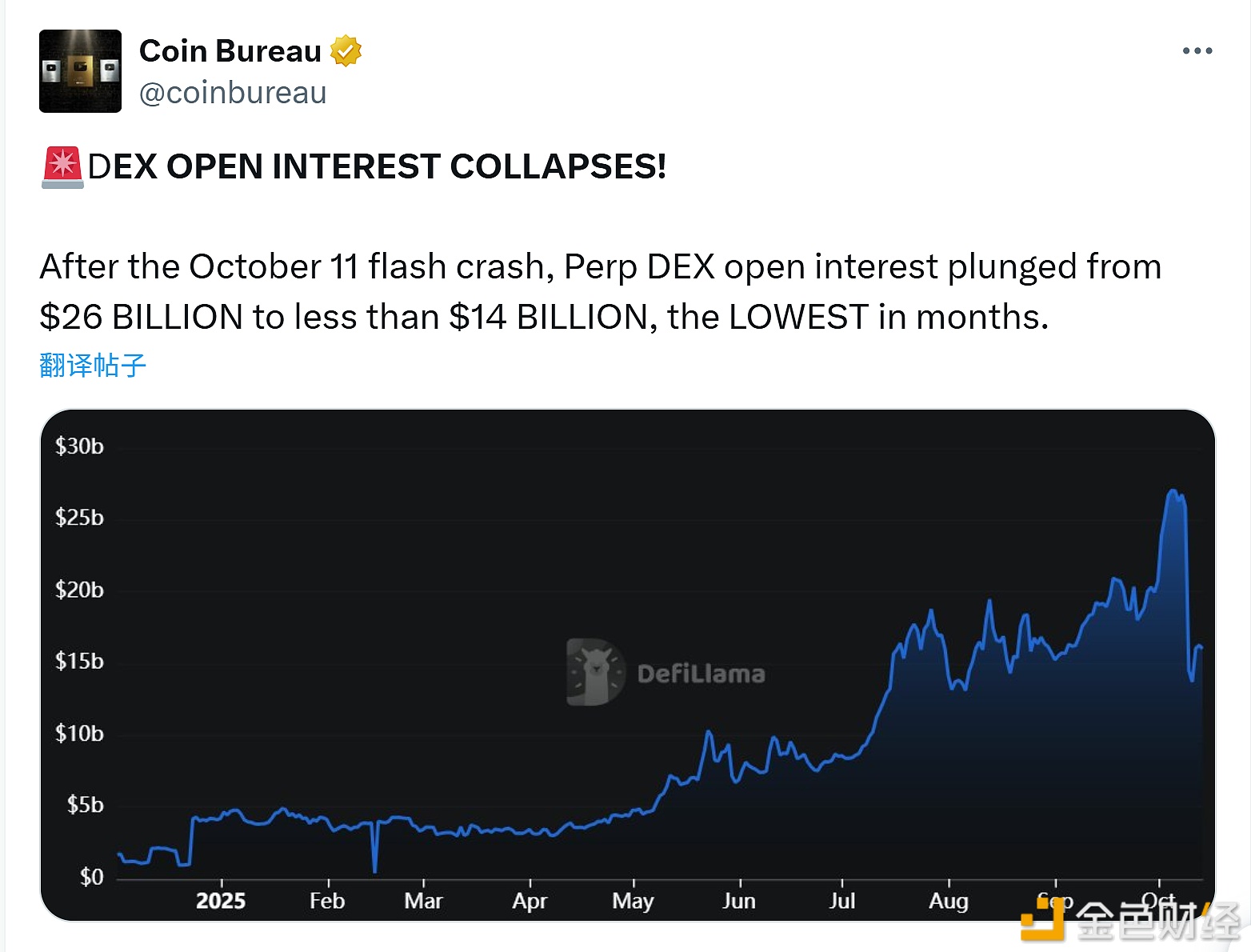This screenshot has height=952, width=1251.
Task: Click the headline DEX OPEN INTEREST COLLAPSES
Action: point(377,167)
